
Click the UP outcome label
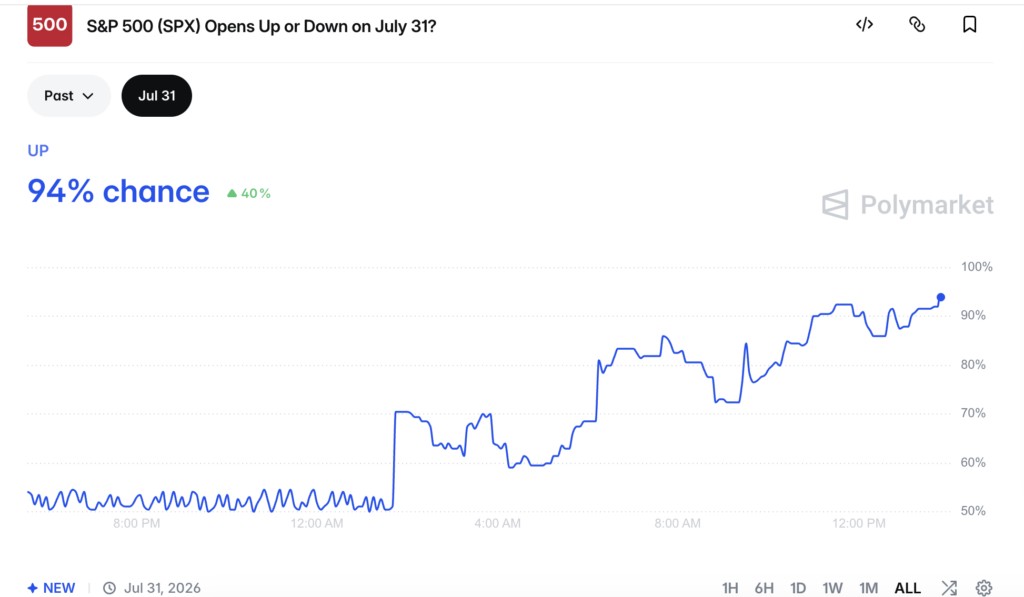pyautogui.click(x=38, y=151)
